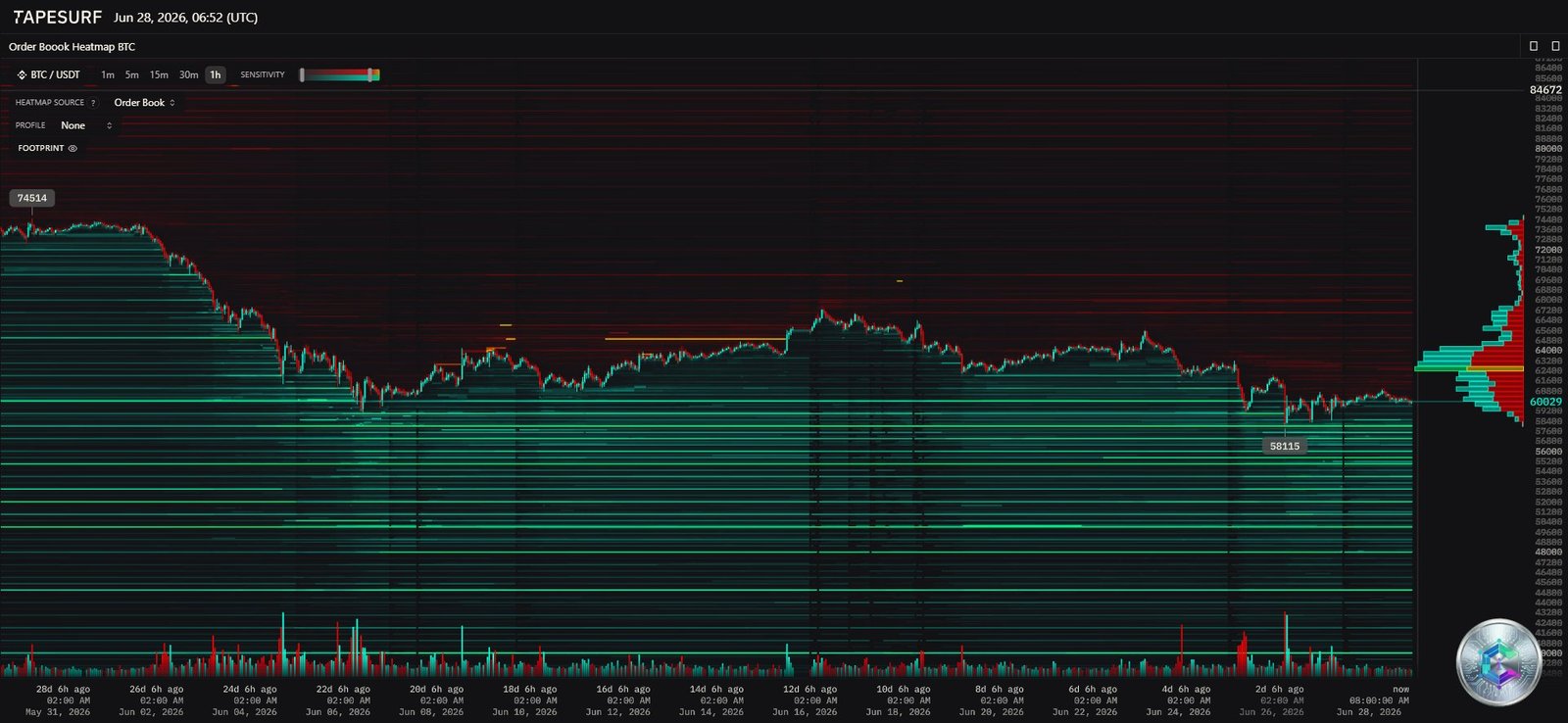Click the FOOTPRINT label

coord(40,148)
